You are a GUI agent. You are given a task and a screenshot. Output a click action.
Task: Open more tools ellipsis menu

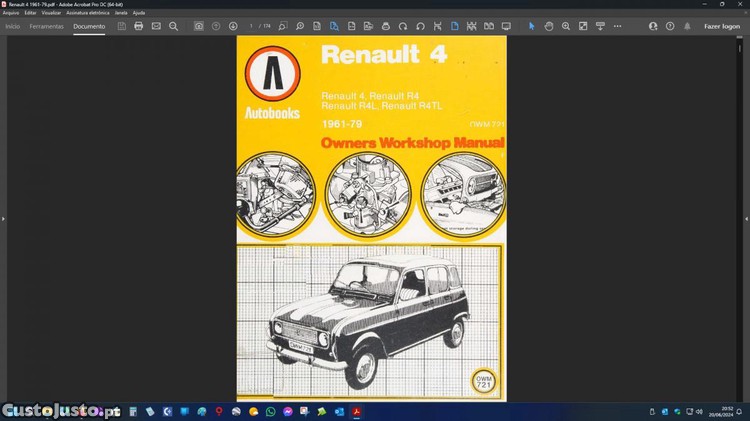[618, 26]
